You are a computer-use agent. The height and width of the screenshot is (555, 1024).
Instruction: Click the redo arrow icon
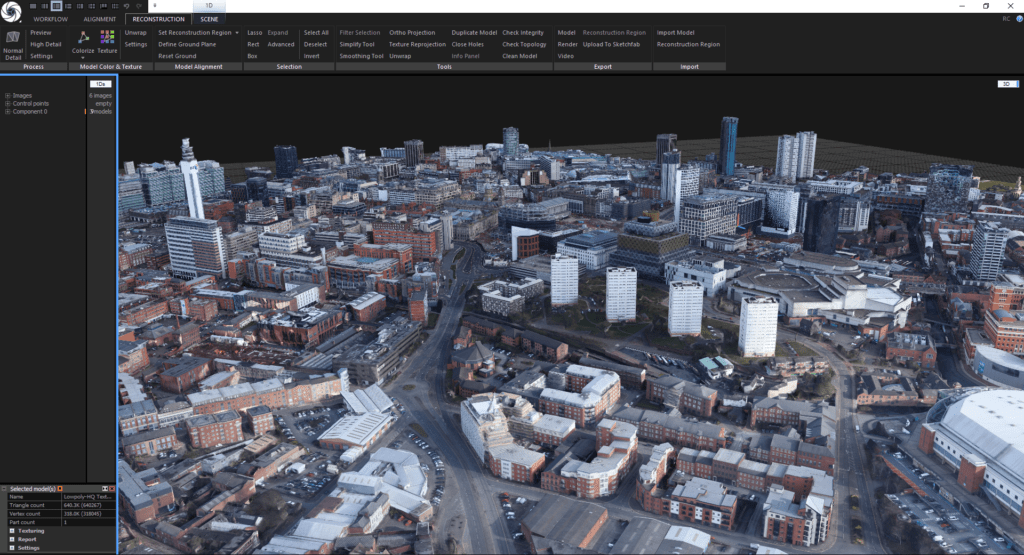pos(138,6)
